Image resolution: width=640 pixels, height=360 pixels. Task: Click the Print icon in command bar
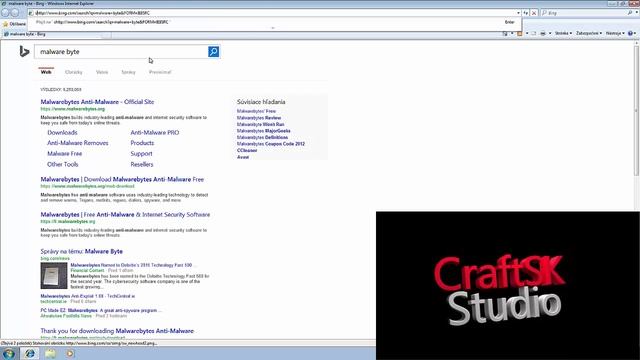pos(543,33)
